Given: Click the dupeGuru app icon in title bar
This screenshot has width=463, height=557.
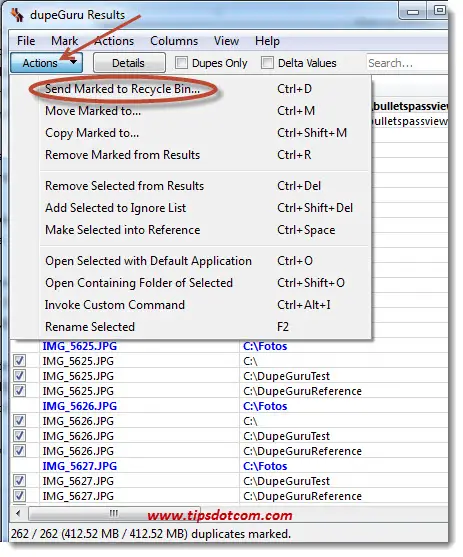Looking at the screenshot, I should click(17, 15).
